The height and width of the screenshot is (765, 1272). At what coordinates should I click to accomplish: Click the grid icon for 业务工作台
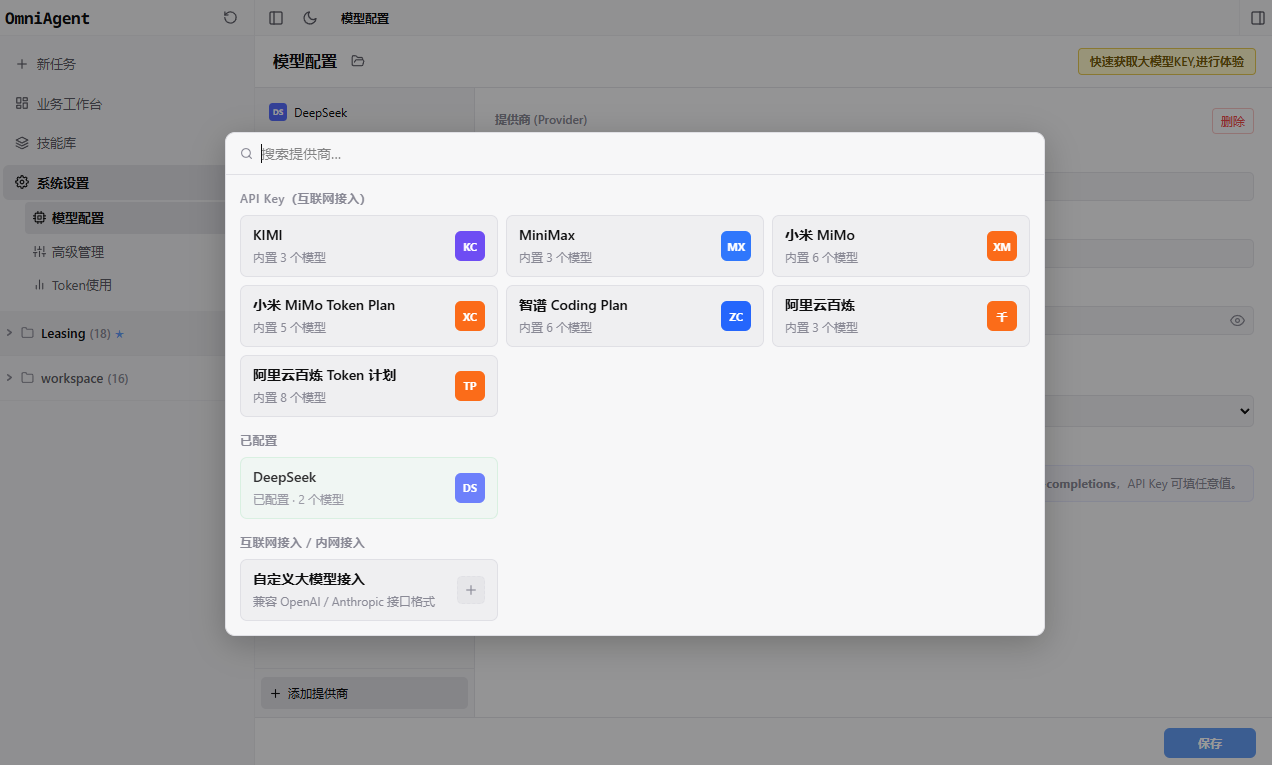point(22,103)
